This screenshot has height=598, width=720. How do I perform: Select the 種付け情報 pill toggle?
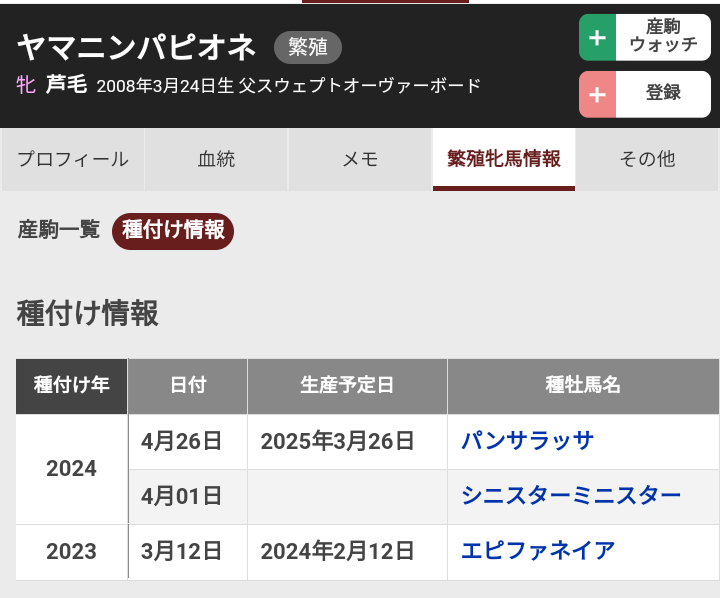click(x=173, y=231)
